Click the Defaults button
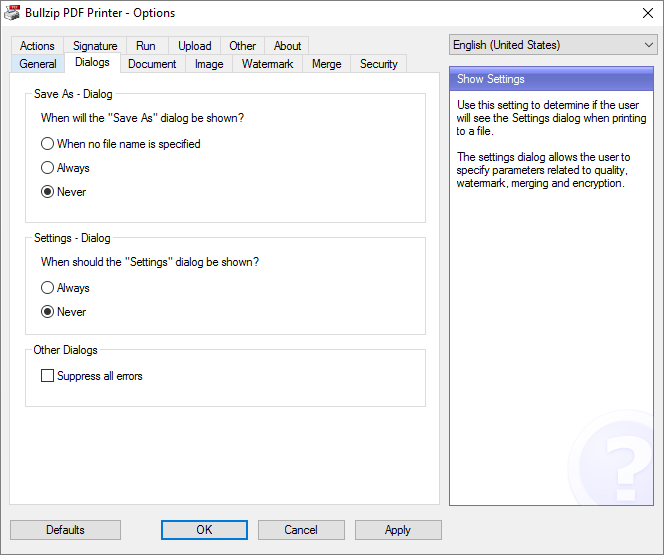664x555 pixels. pyautogui.click(x=66, y=530)
